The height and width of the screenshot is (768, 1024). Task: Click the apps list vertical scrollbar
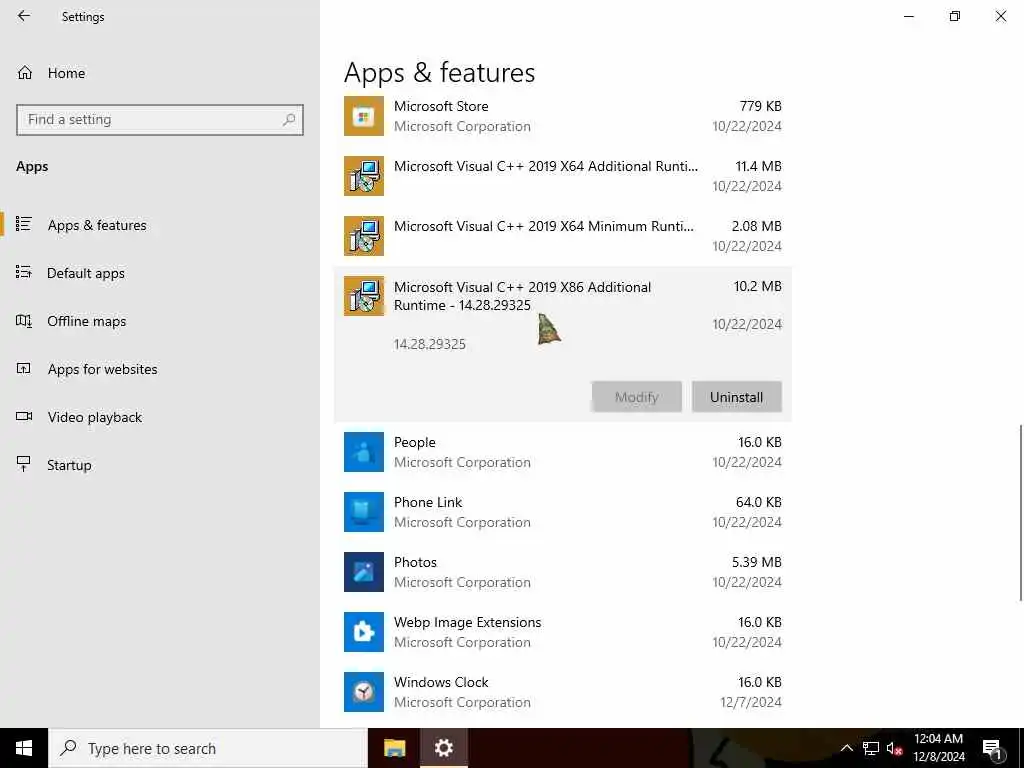(x=1019, y=513)
